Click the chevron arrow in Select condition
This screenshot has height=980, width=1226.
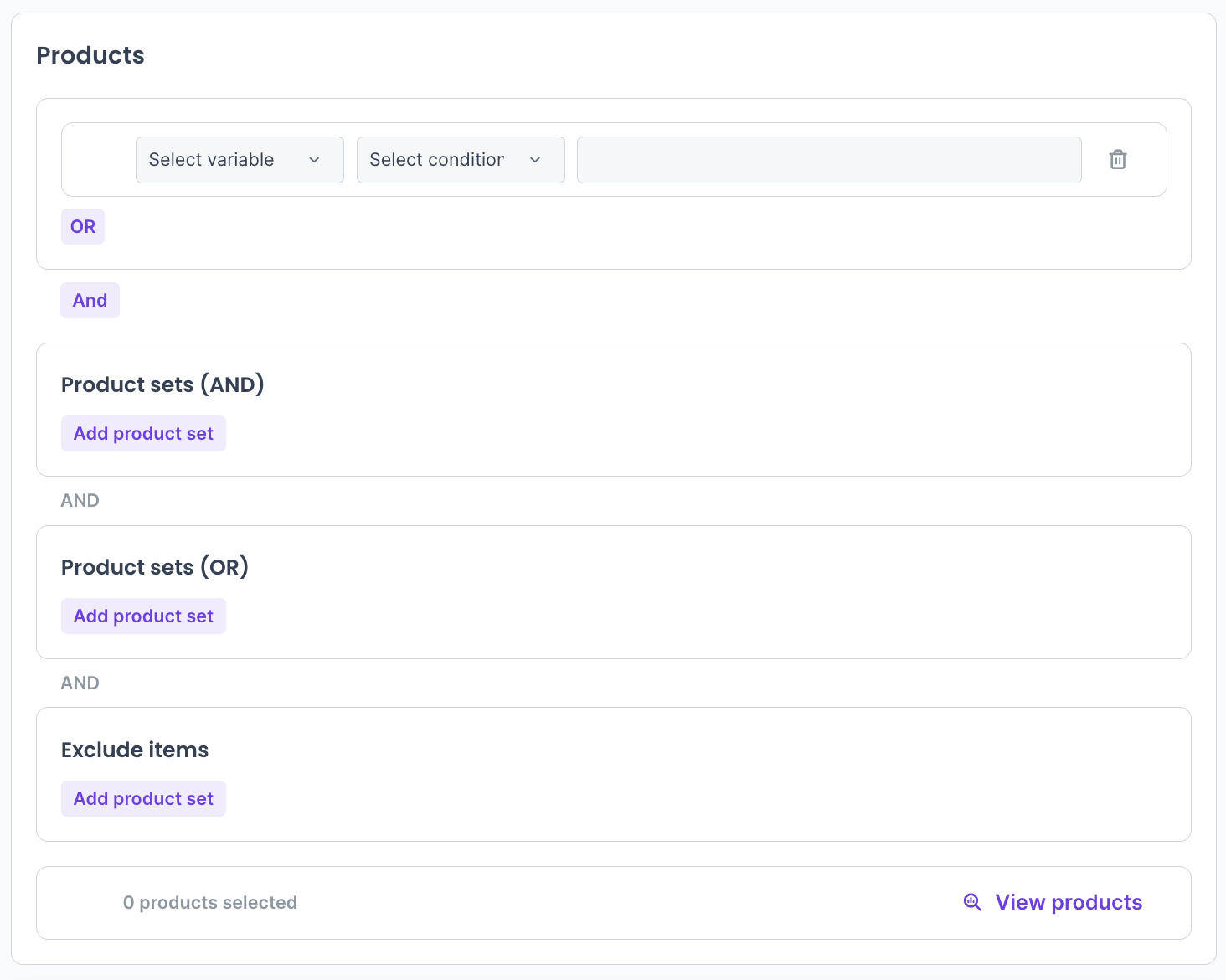535,160
